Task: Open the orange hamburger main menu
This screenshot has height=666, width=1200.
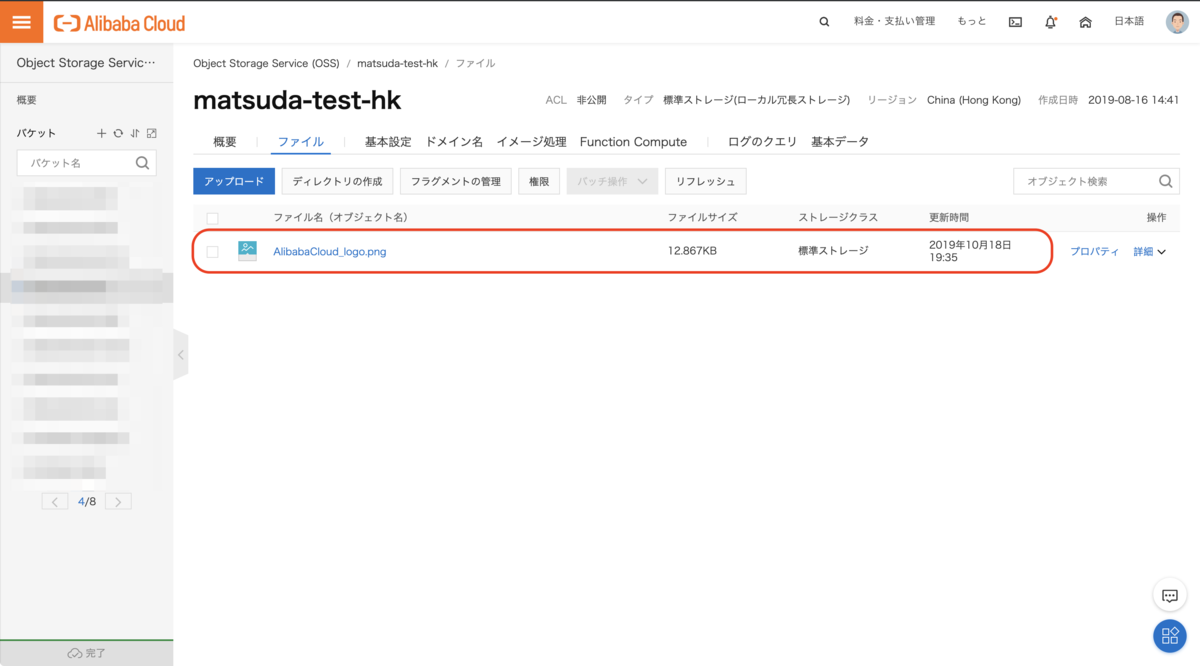Action: click(x=21, y=22)
